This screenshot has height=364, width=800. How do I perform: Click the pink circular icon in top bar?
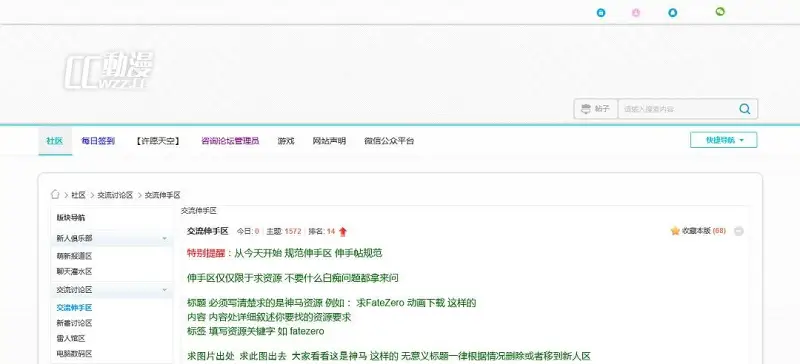point(636,13)
